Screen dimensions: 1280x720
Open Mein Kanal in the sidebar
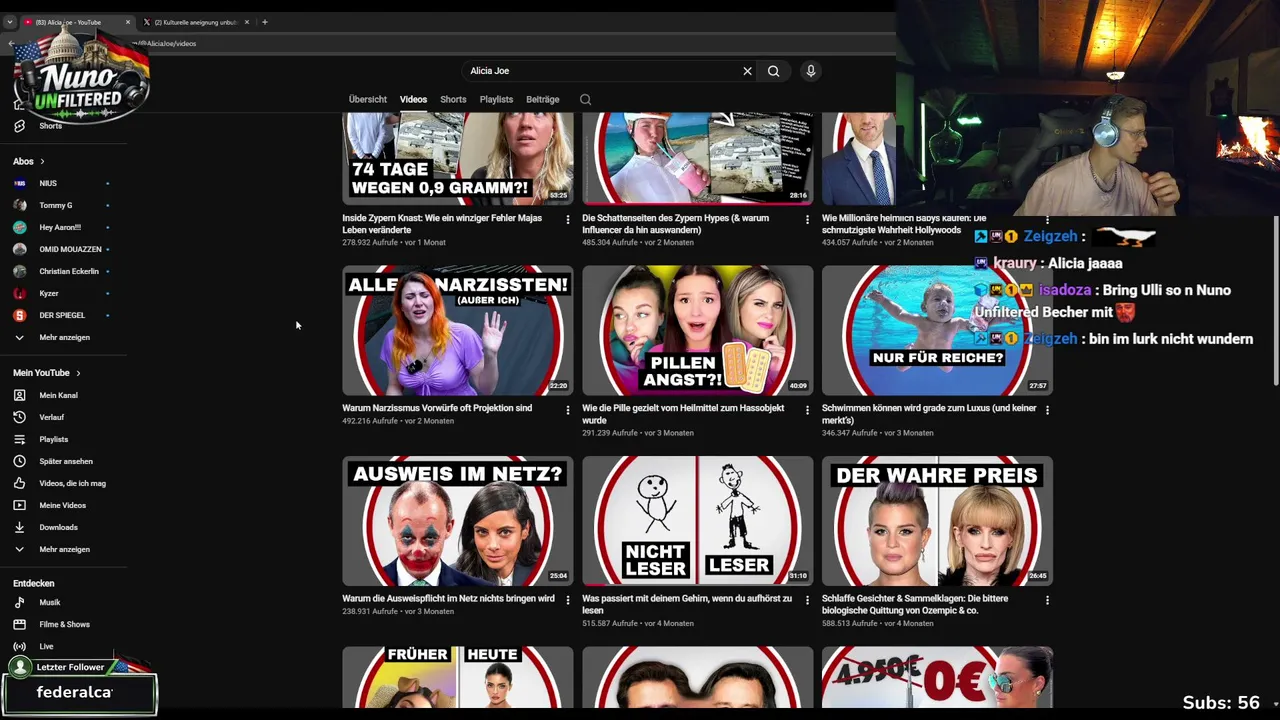pos(58,395)
